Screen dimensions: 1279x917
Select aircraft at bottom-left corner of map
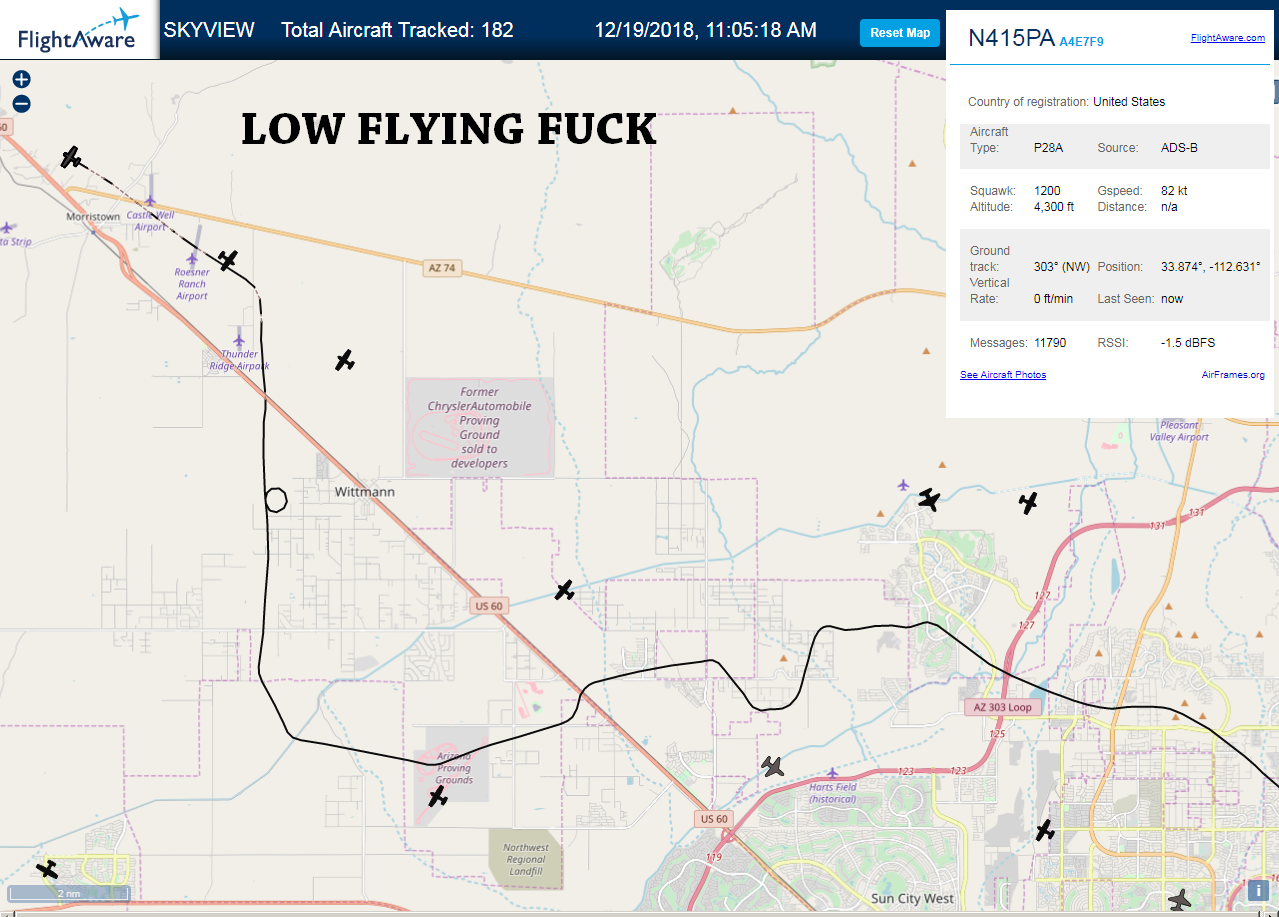(46, 869)
